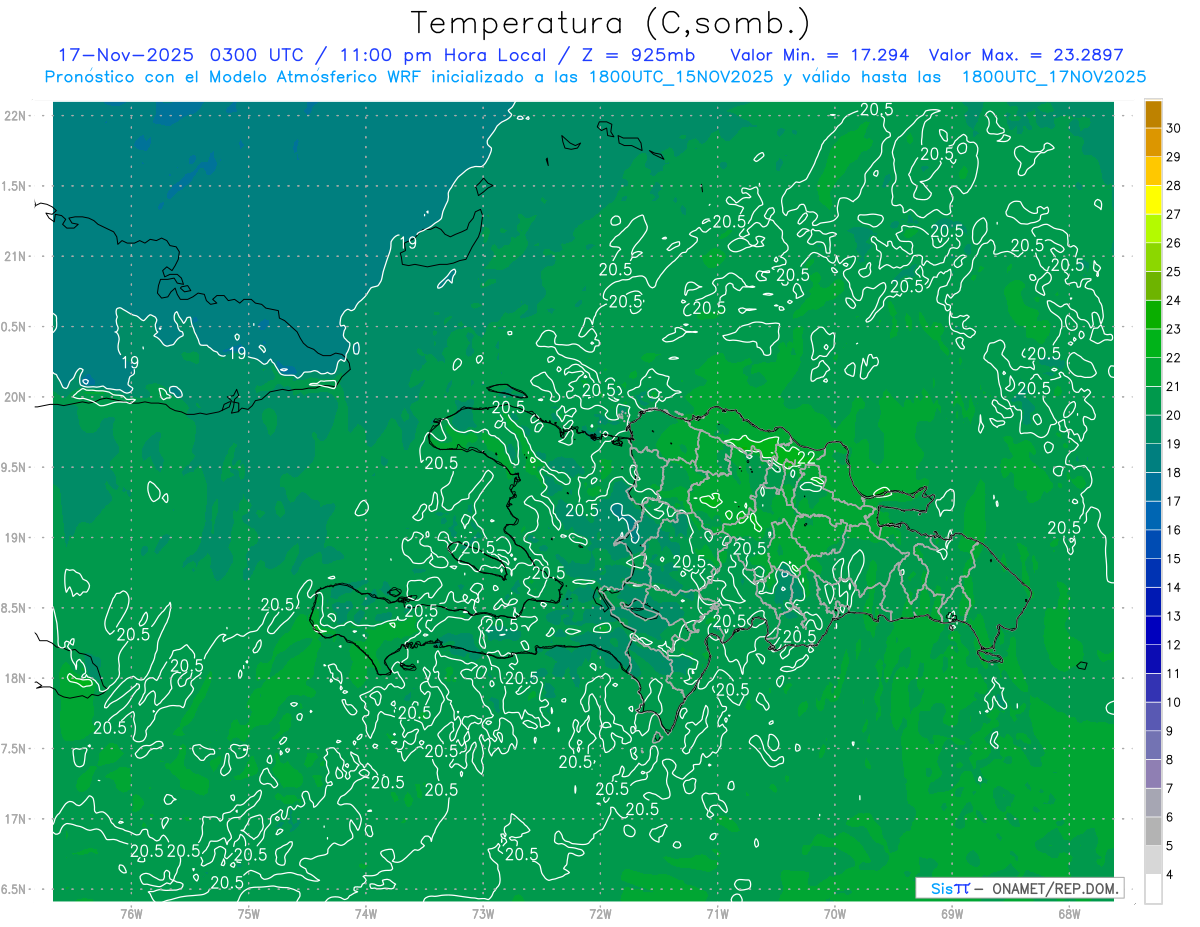Click the 72W longitude label

tap(600, 913)
